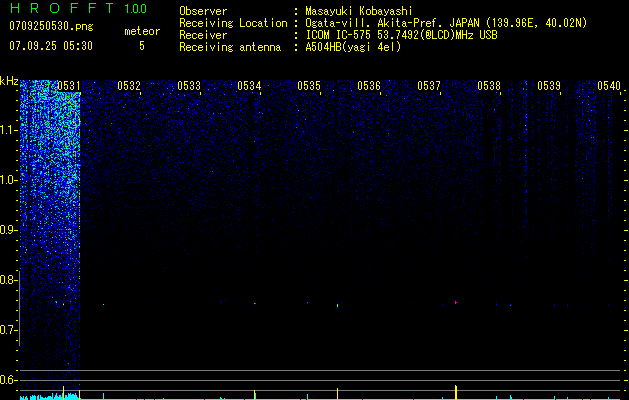Click the meteor count value 5
Screen dimensions: 629x400
point(142,46)
